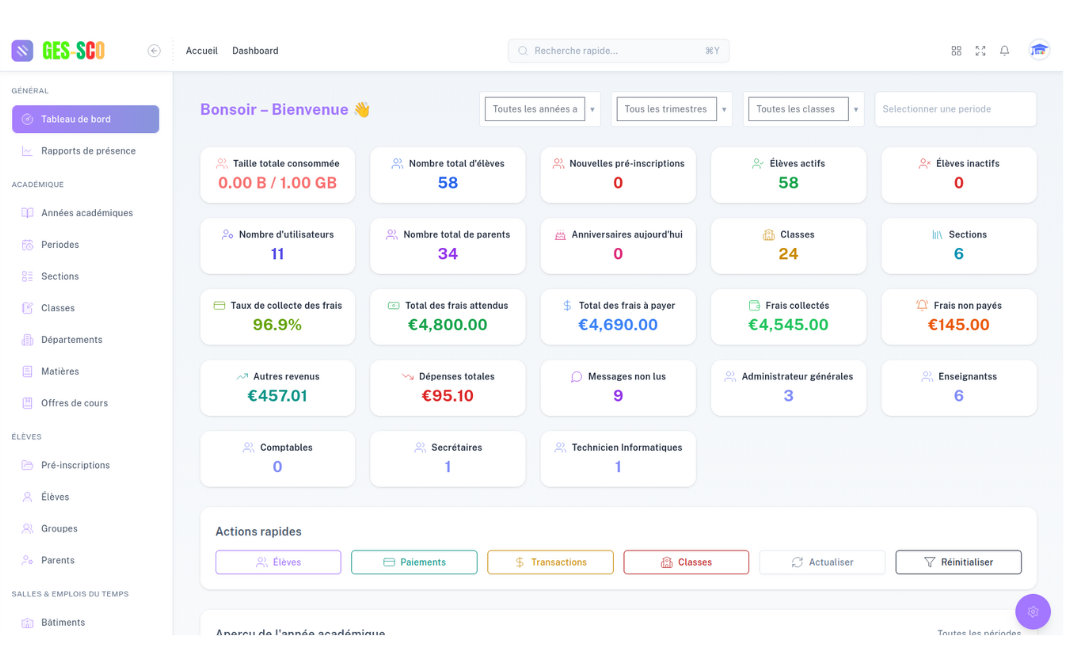This screenshot has height=669, width=1070.
Task: Go to Années académiques page
Action: [86, 213]
